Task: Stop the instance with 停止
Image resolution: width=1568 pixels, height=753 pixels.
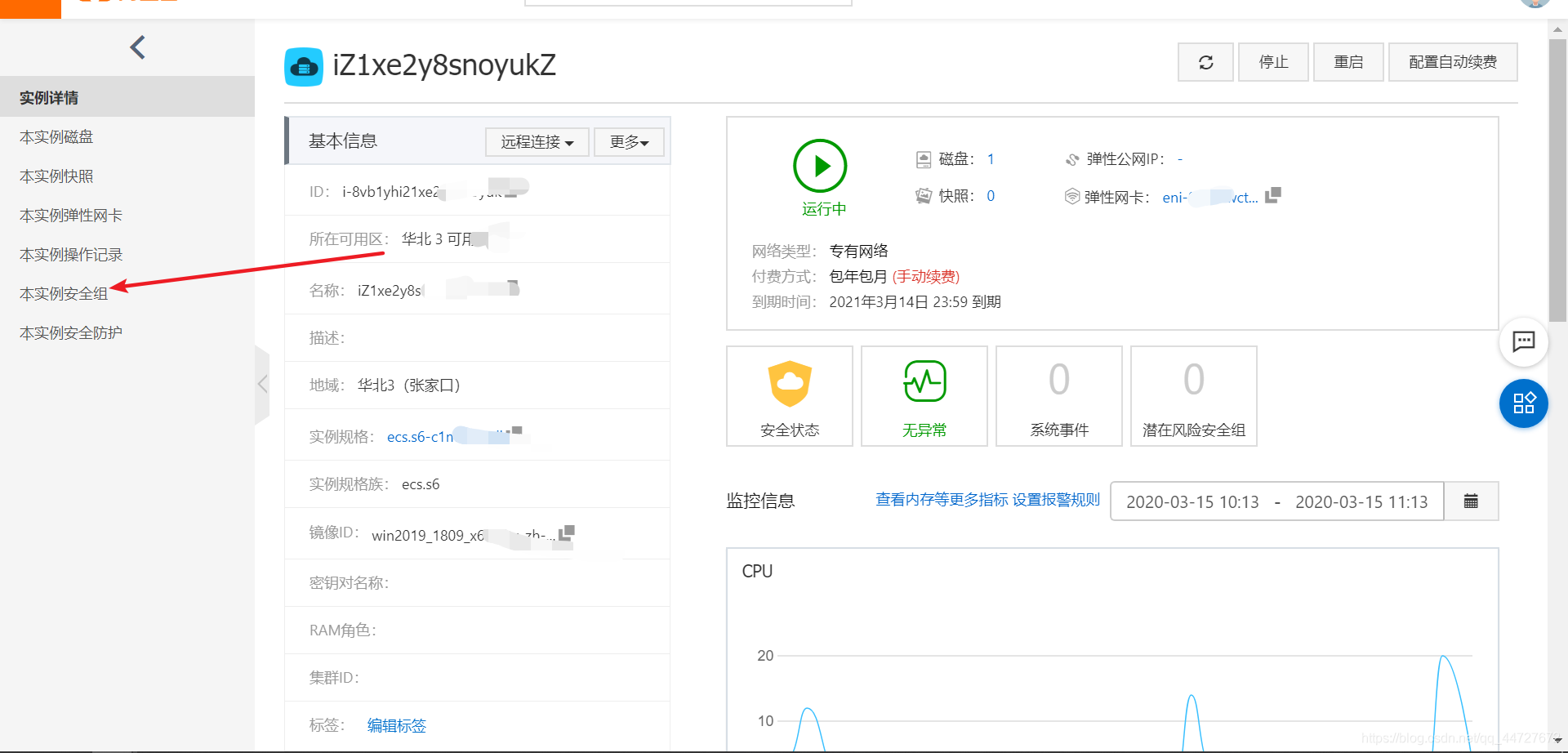Action: (x=1273, y=62)
